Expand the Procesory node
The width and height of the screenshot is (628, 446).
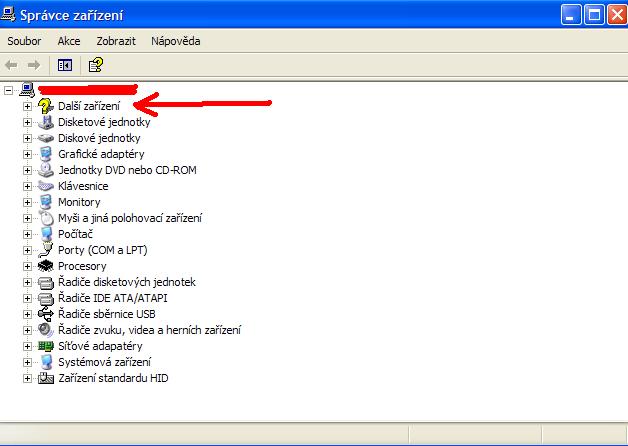click(27, 267)
